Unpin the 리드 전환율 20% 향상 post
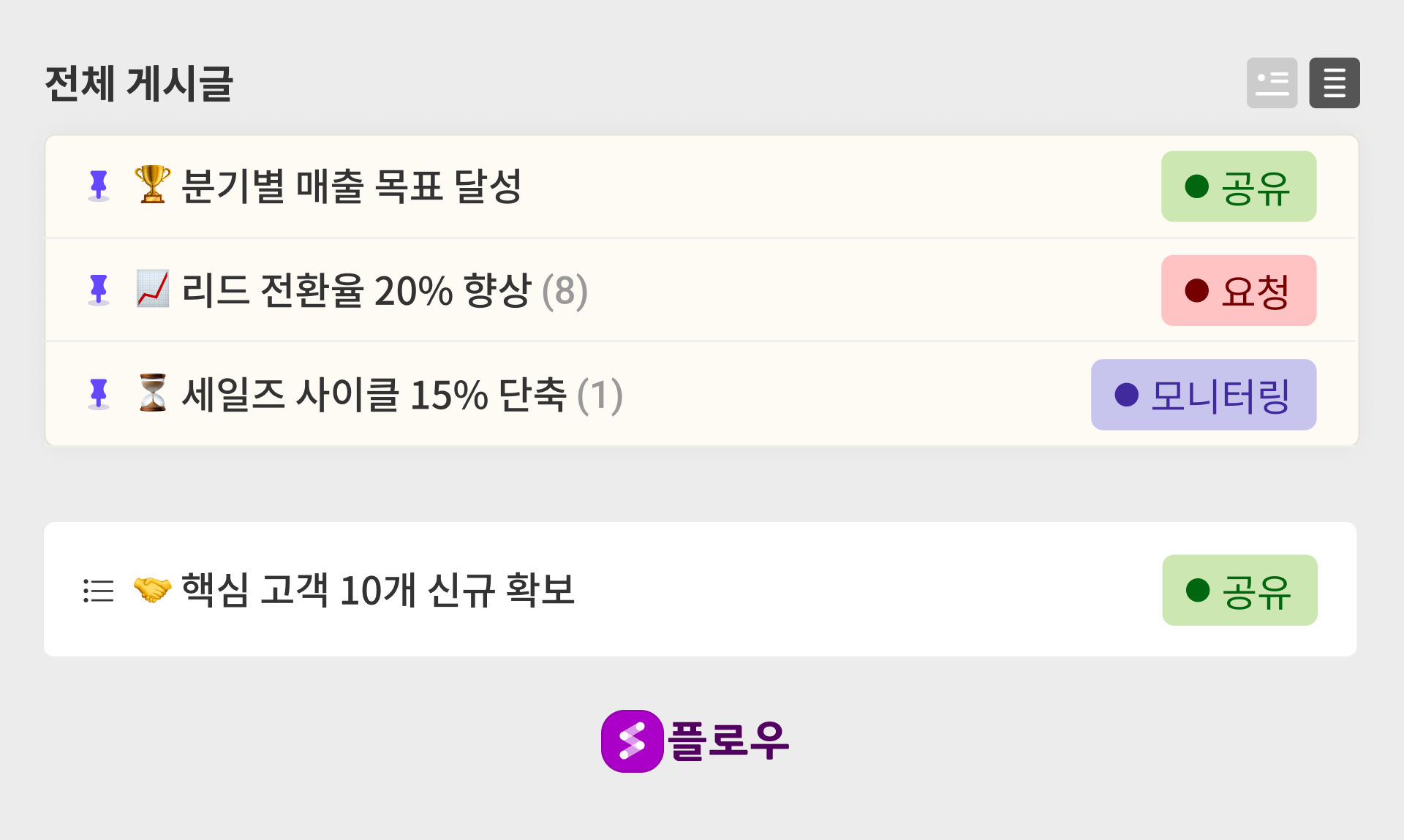The height and width of the screenshot is (840, 1404). (x=99, y=290)
